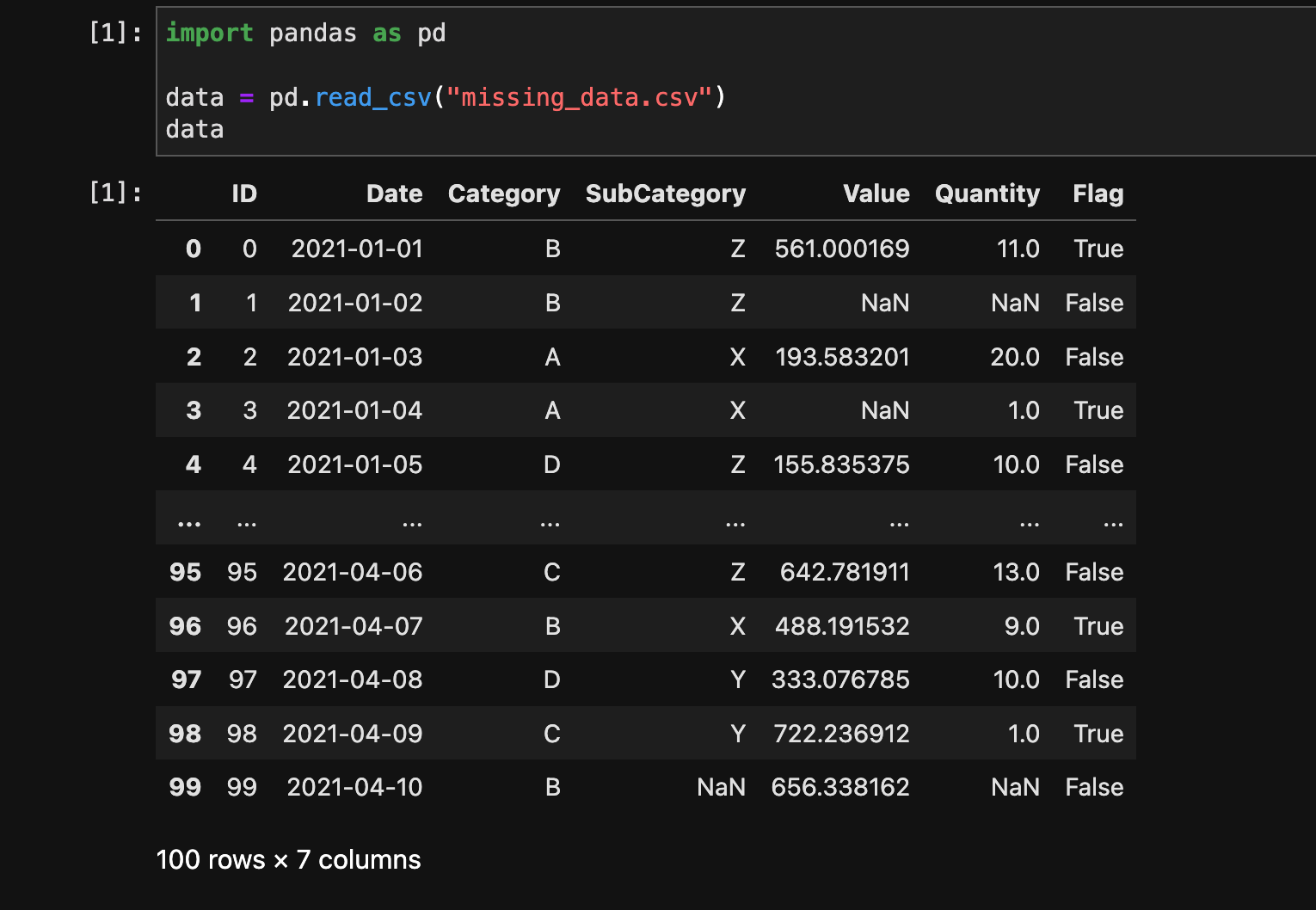Image resolution: width=1316 pixels, height=910 pixels.
Task: Click the quantity cell 9.0
Action: pos(1022,626)
